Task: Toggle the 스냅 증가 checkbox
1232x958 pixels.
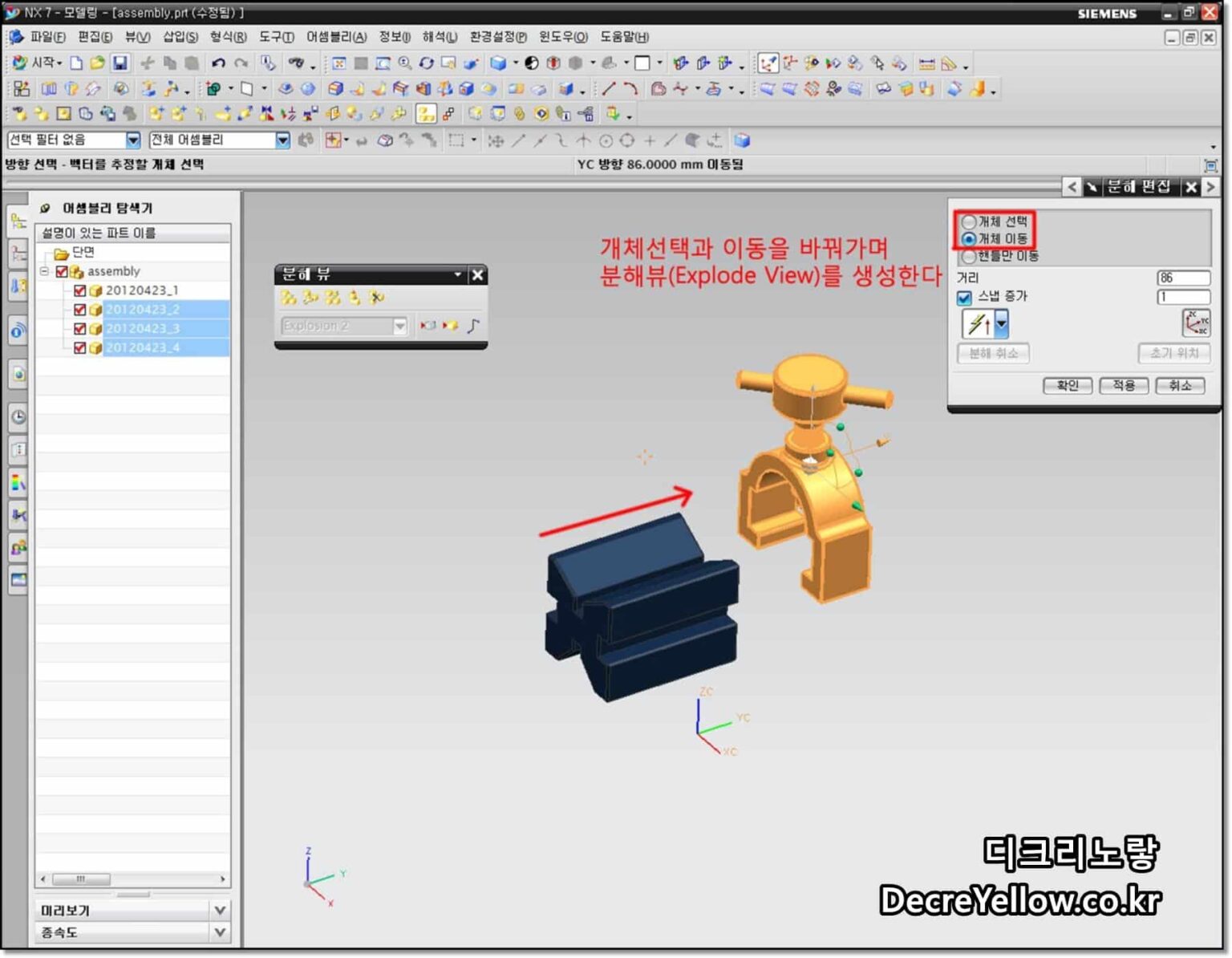Action: tap(964, 298)
